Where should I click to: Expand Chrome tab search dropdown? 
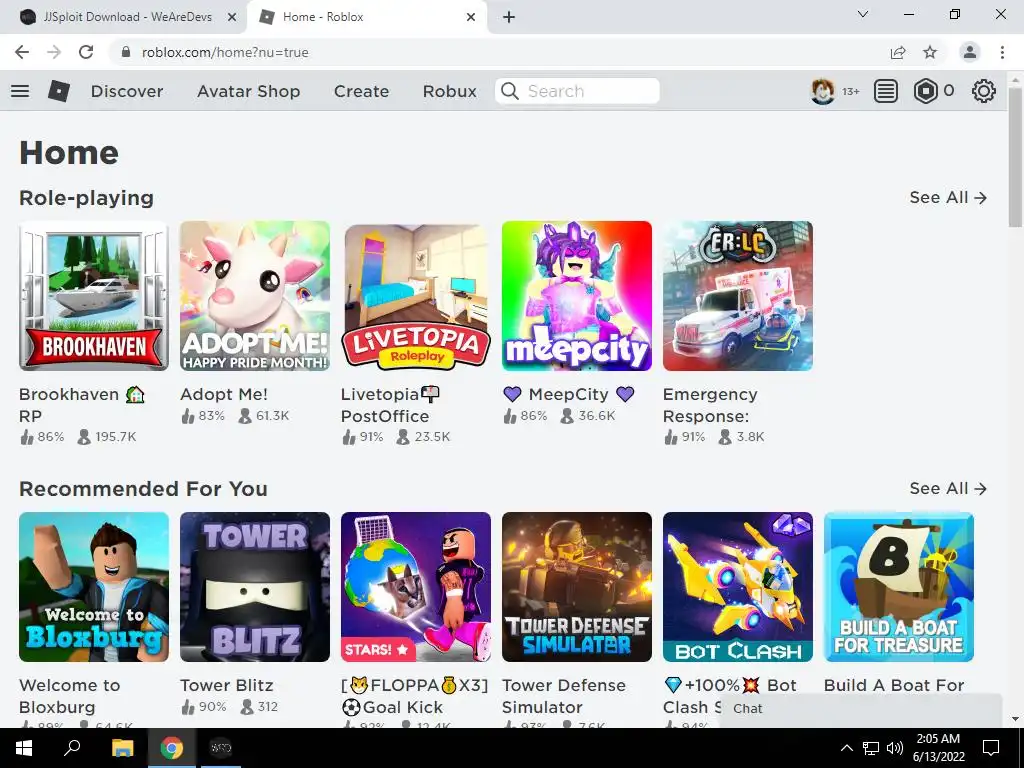pos(863,14)
